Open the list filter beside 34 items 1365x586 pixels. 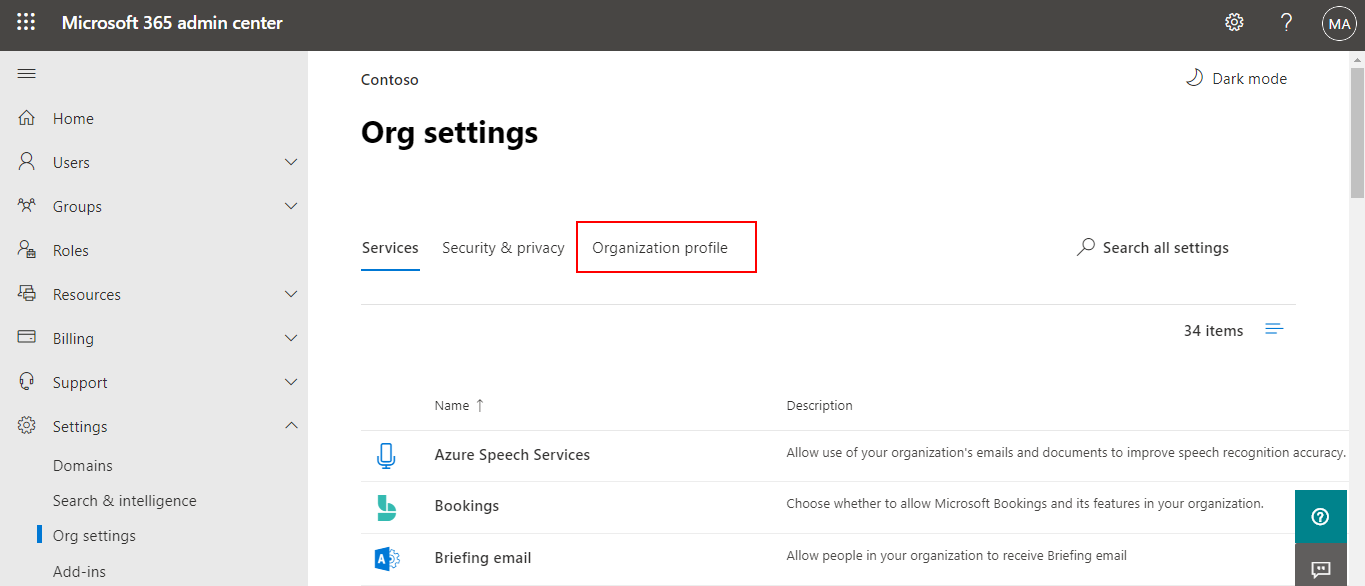[x=1274, y=328]
